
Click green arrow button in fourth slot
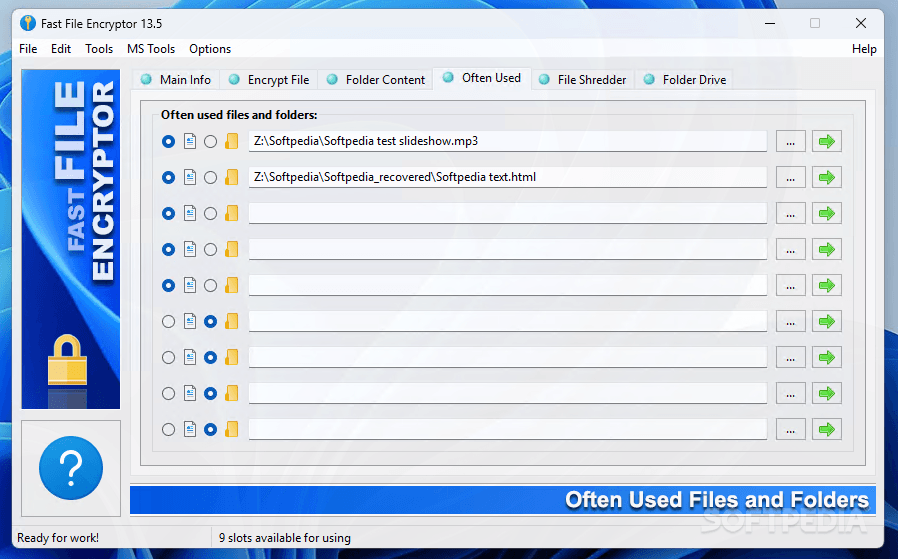click(826, 250)
